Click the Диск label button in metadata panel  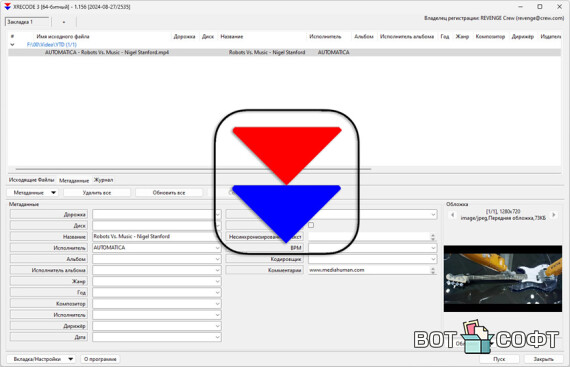(49, 226)
